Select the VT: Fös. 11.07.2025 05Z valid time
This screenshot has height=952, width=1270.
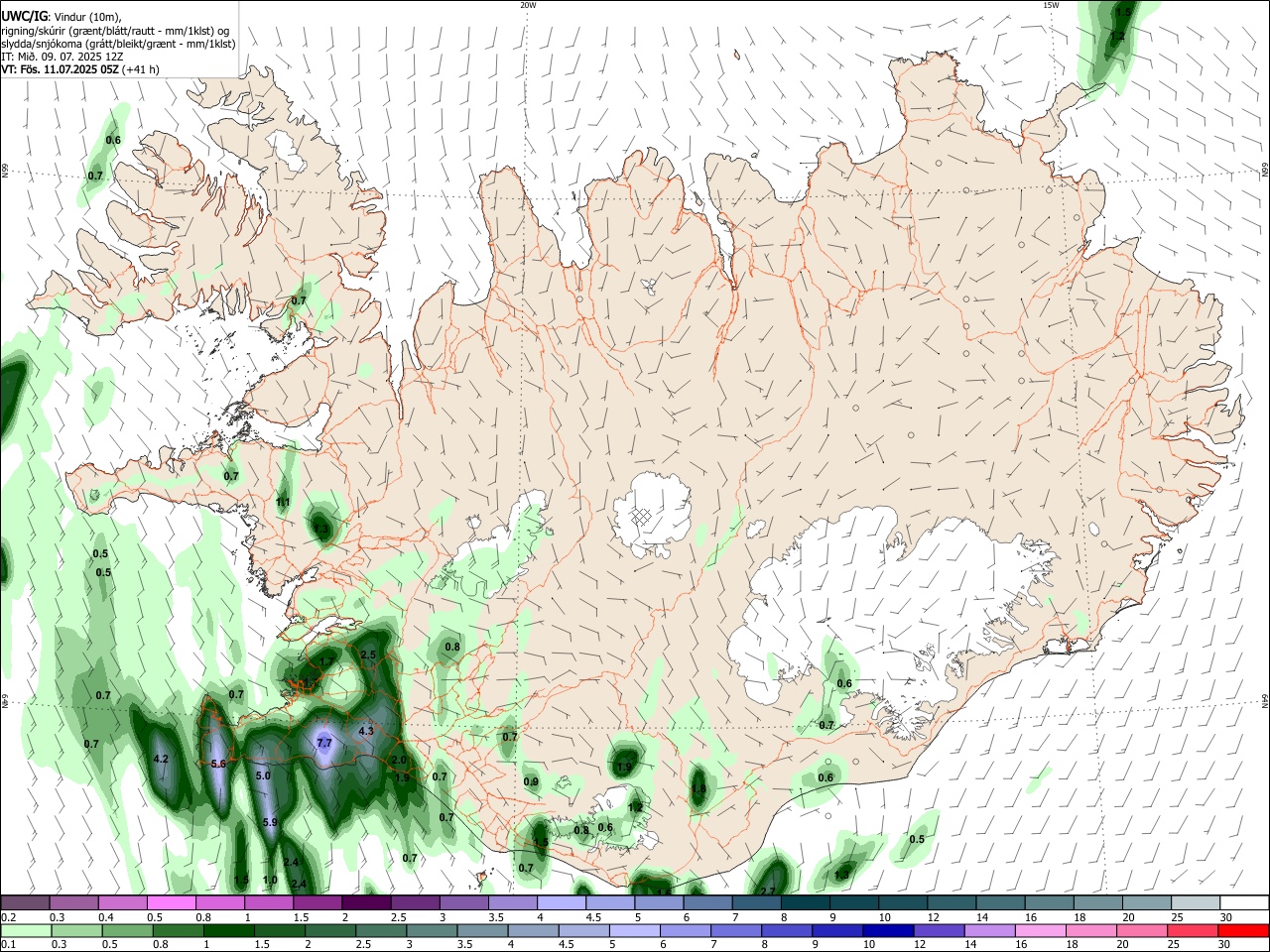[x=61, y=70]
